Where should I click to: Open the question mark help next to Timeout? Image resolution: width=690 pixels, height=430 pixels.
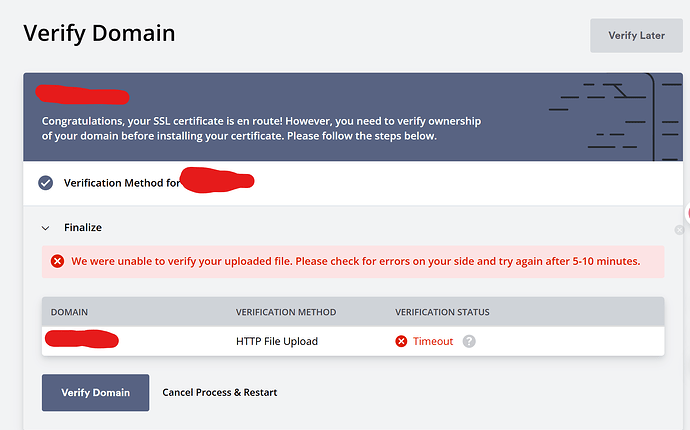(468, 341)
